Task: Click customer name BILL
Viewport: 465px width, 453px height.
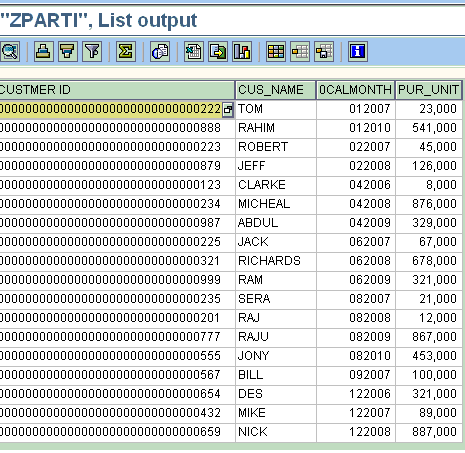Action: (x=251, y=375)
